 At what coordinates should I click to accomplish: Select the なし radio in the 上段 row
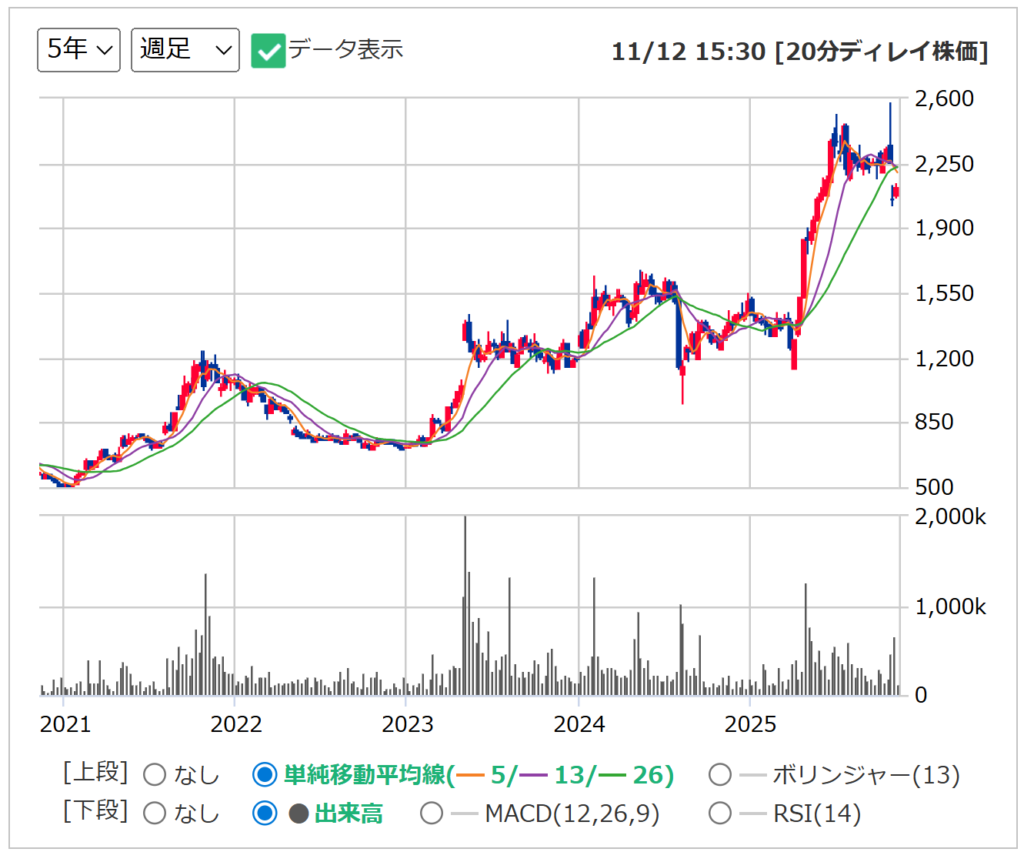point(154,774)
